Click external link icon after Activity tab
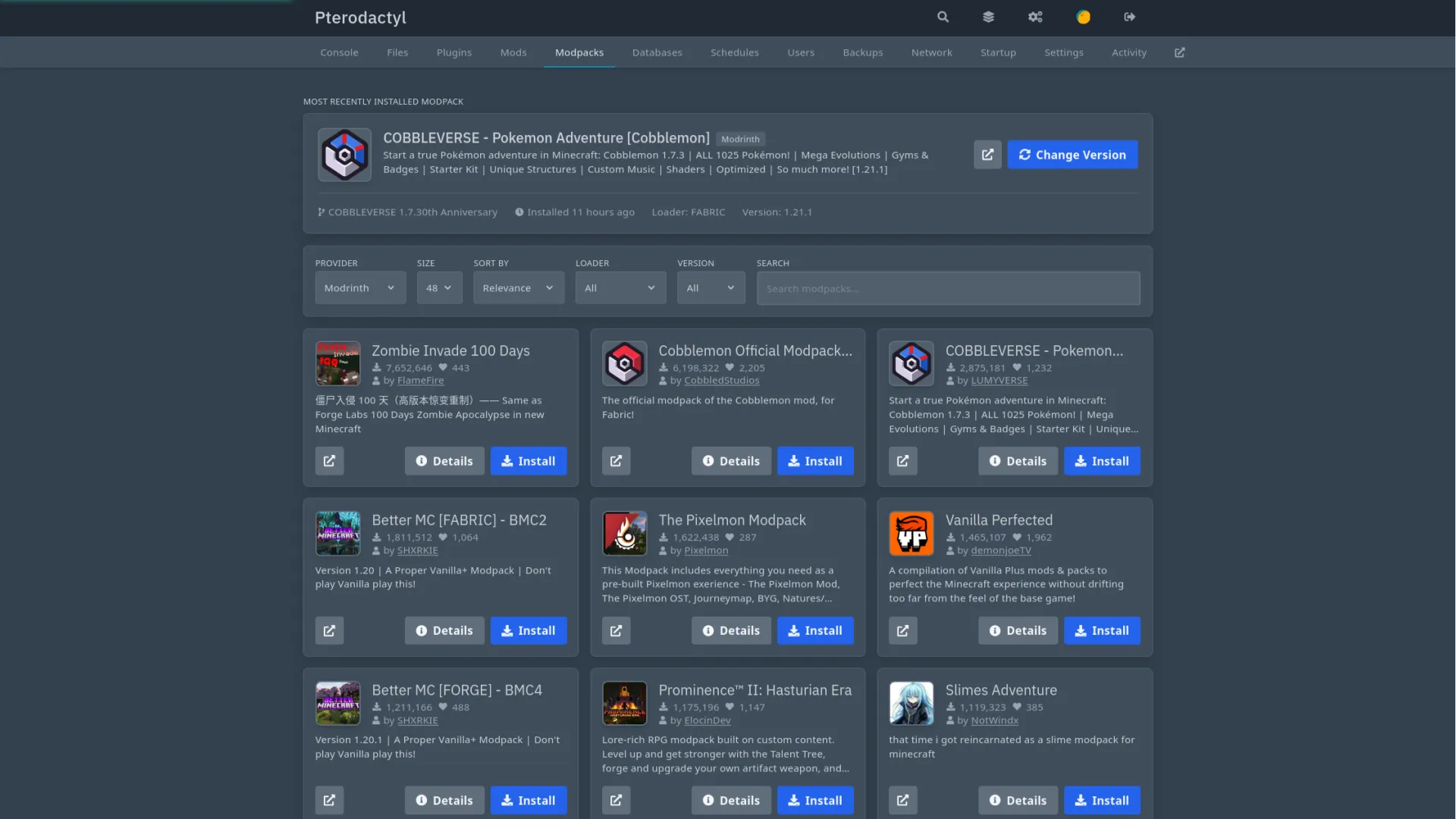Screen dimensions: 1456x819 point(1179,52)
